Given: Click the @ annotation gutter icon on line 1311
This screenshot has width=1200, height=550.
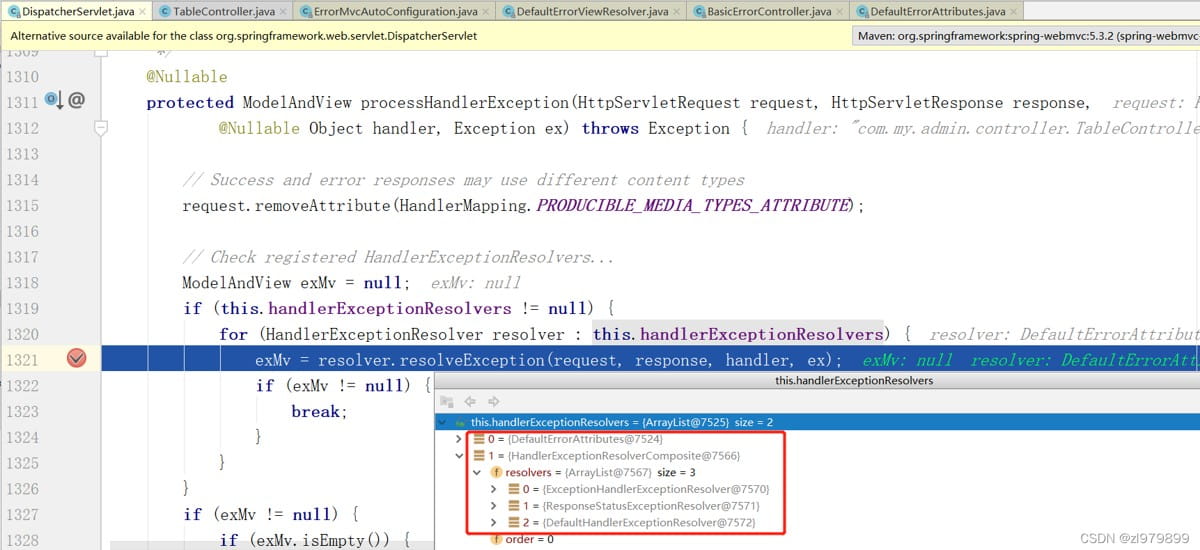Looking at the screenshot, I should pyautogui.click(x=76, y=101).
